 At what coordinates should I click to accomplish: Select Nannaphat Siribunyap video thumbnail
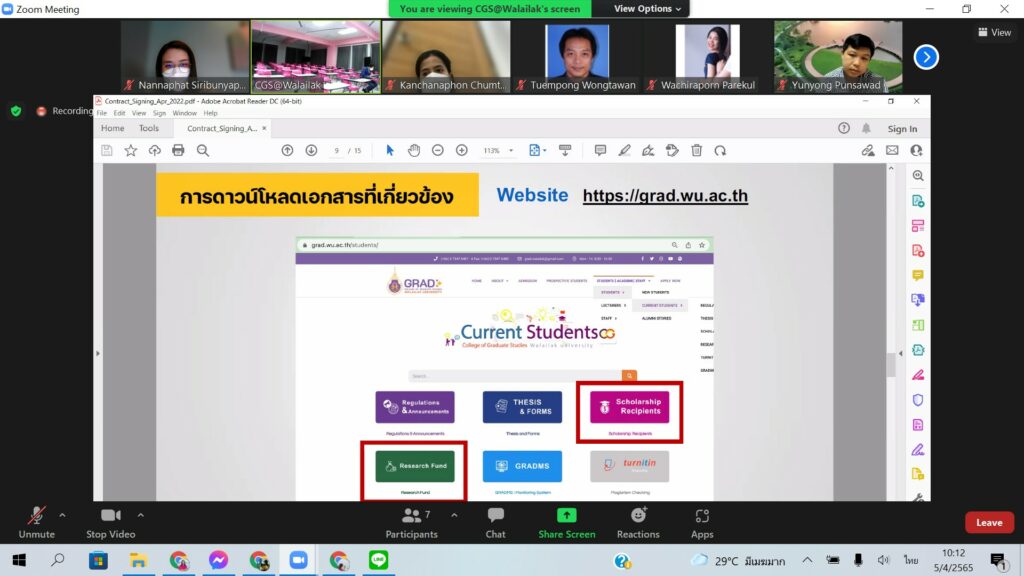point(185,56)
